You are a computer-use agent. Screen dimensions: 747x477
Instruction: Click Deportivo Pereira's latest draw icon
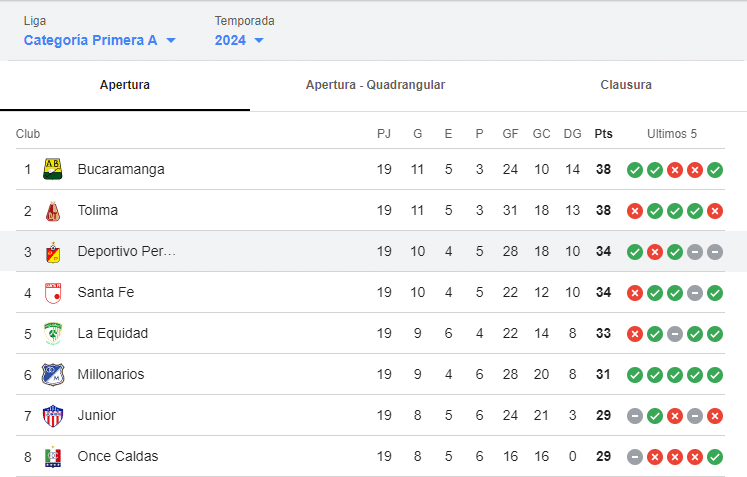point(715,252)
